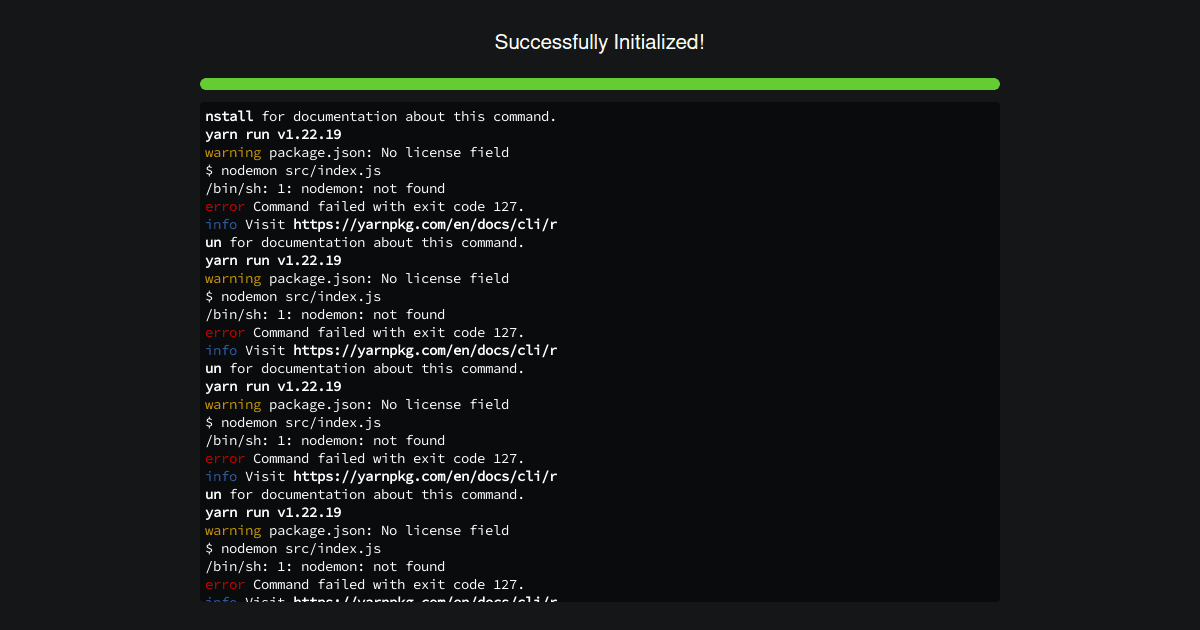Click the third blue "info" label
1200x630 pixels.
pyautogui.click(x=221, y=477)
